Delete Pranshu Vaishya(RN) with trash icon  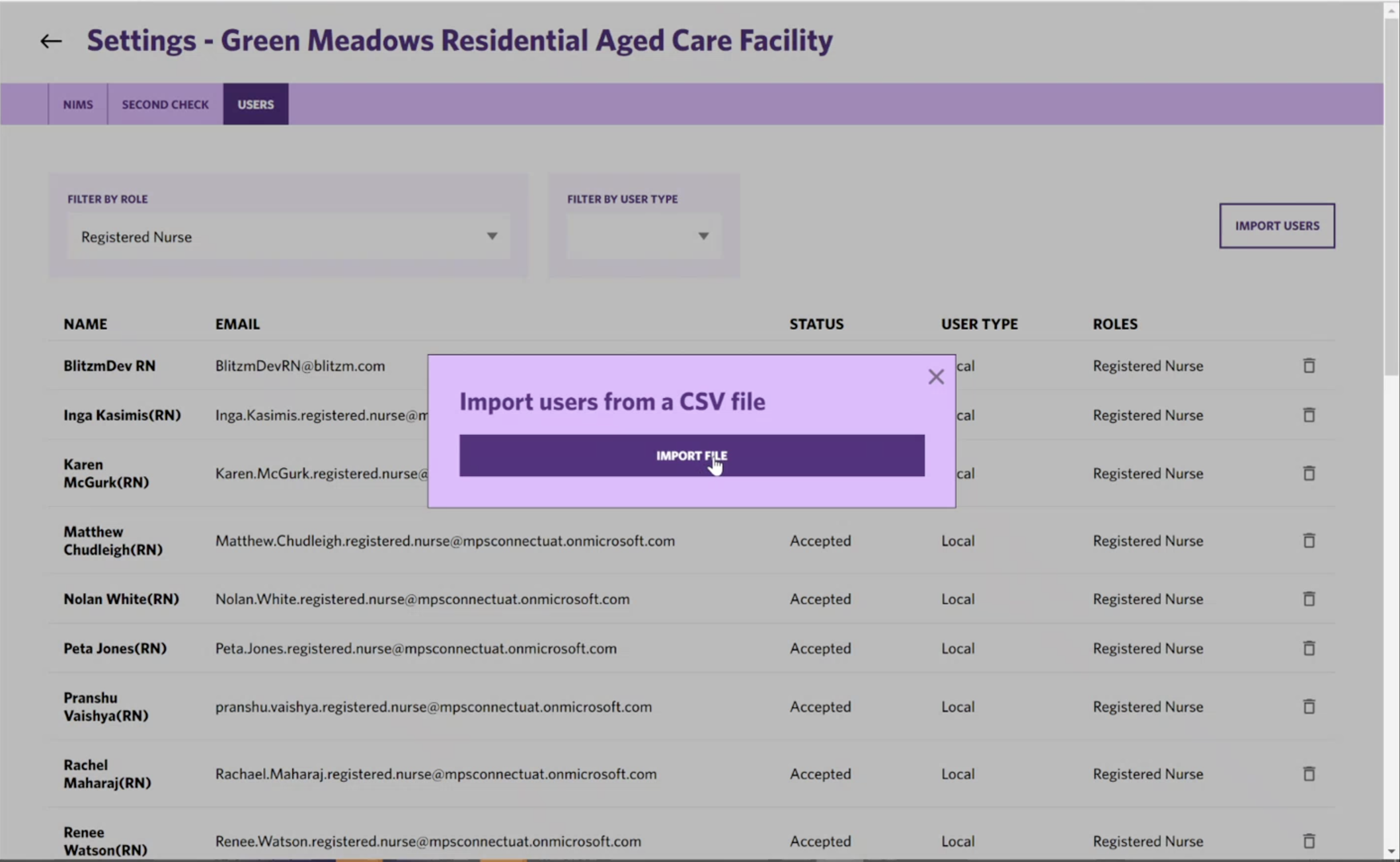pos(1308,707)
